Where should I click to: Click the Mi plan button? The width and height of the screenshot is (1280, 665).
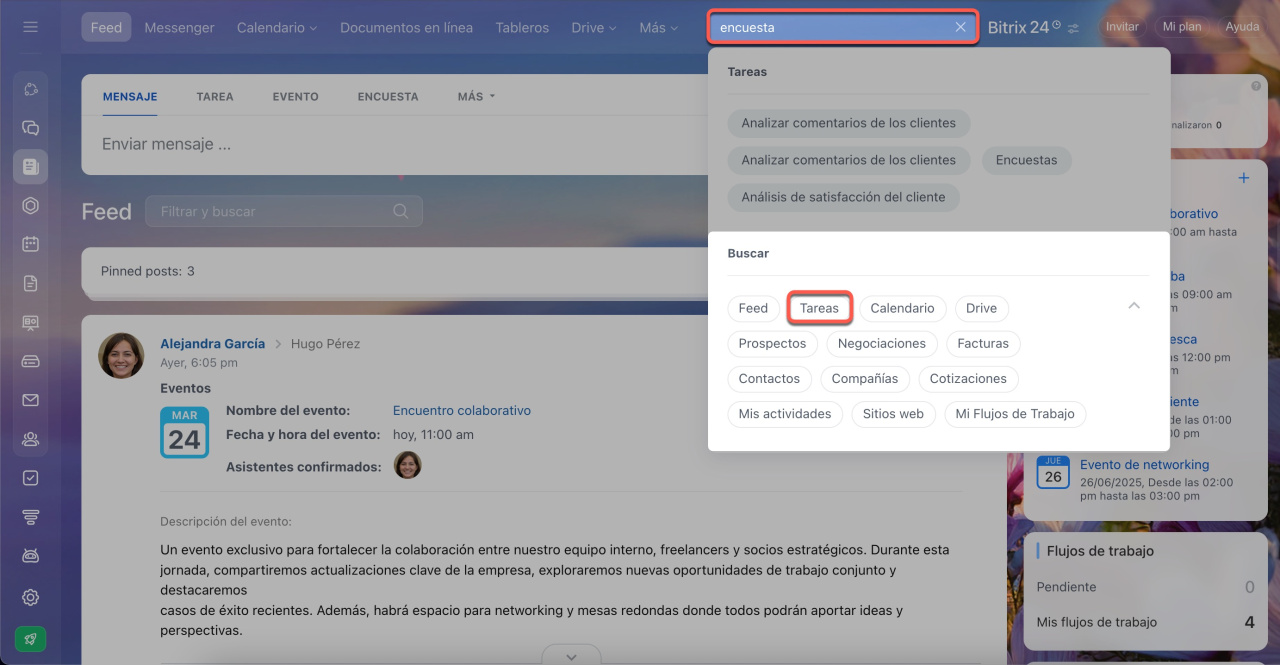point(1182,27)
